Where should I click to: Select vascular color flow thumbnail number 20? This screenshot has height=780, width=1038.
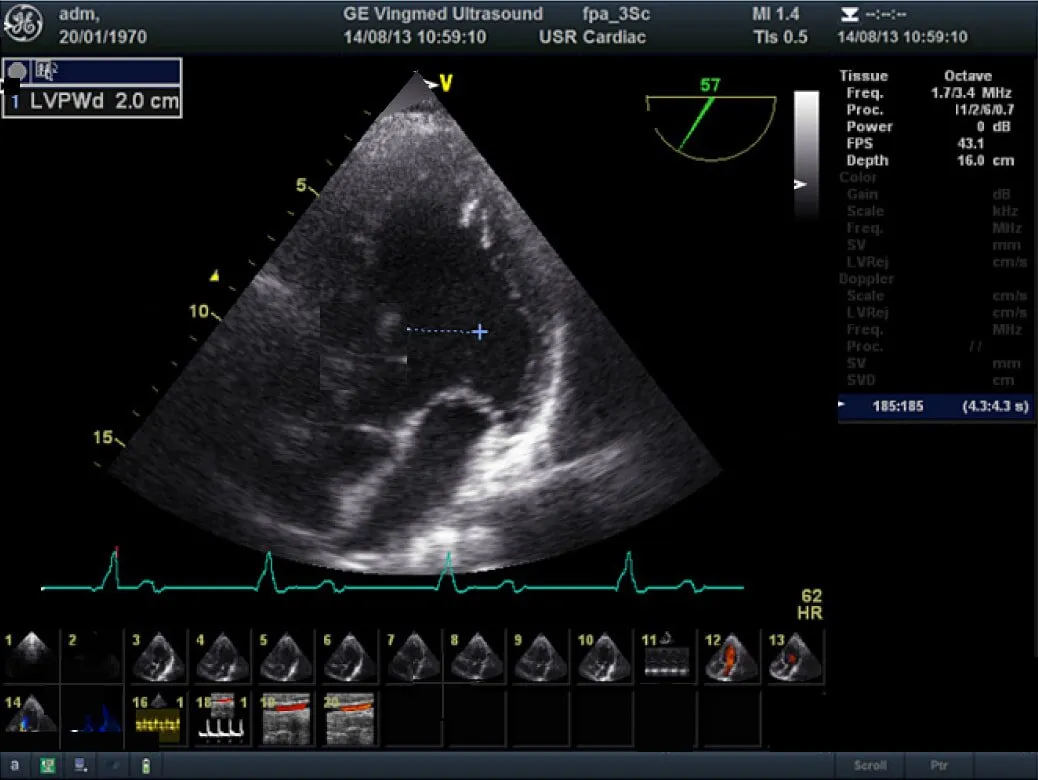[x=349, y=719]
